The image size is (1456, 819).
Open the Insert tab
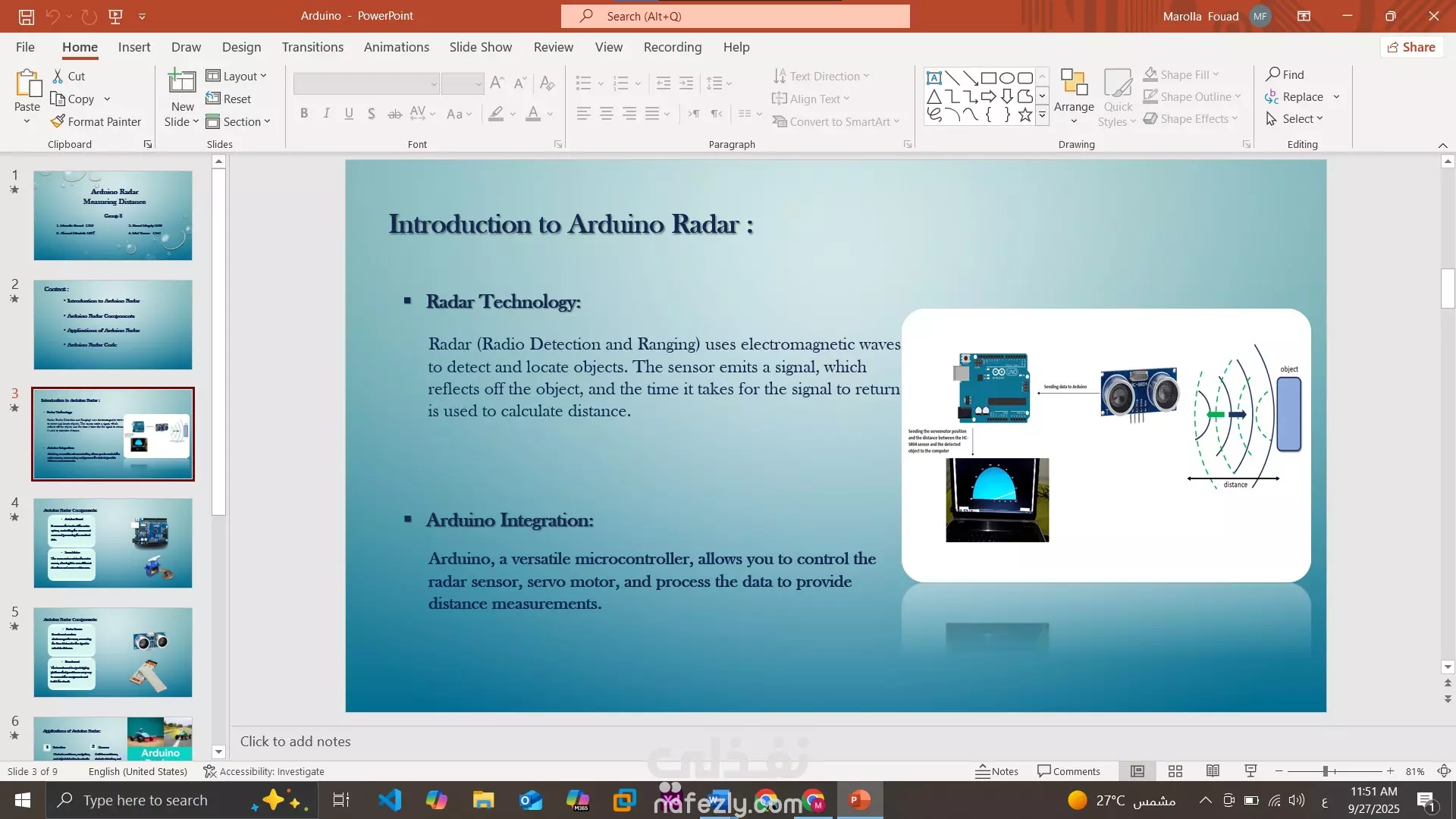point(134,47)
